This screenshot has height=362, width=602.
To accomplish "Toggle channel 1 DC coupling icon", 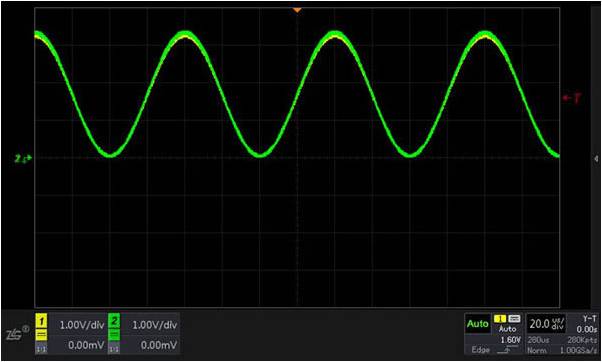I will 41,335.
